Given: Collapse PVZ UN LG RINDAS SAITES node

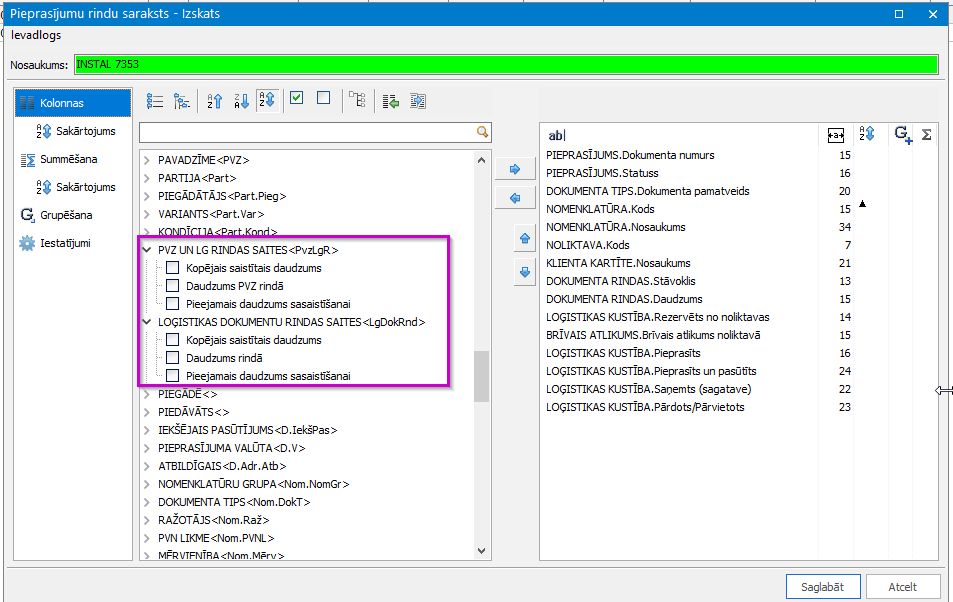Looking at the screenshot, I should [146, 250].
